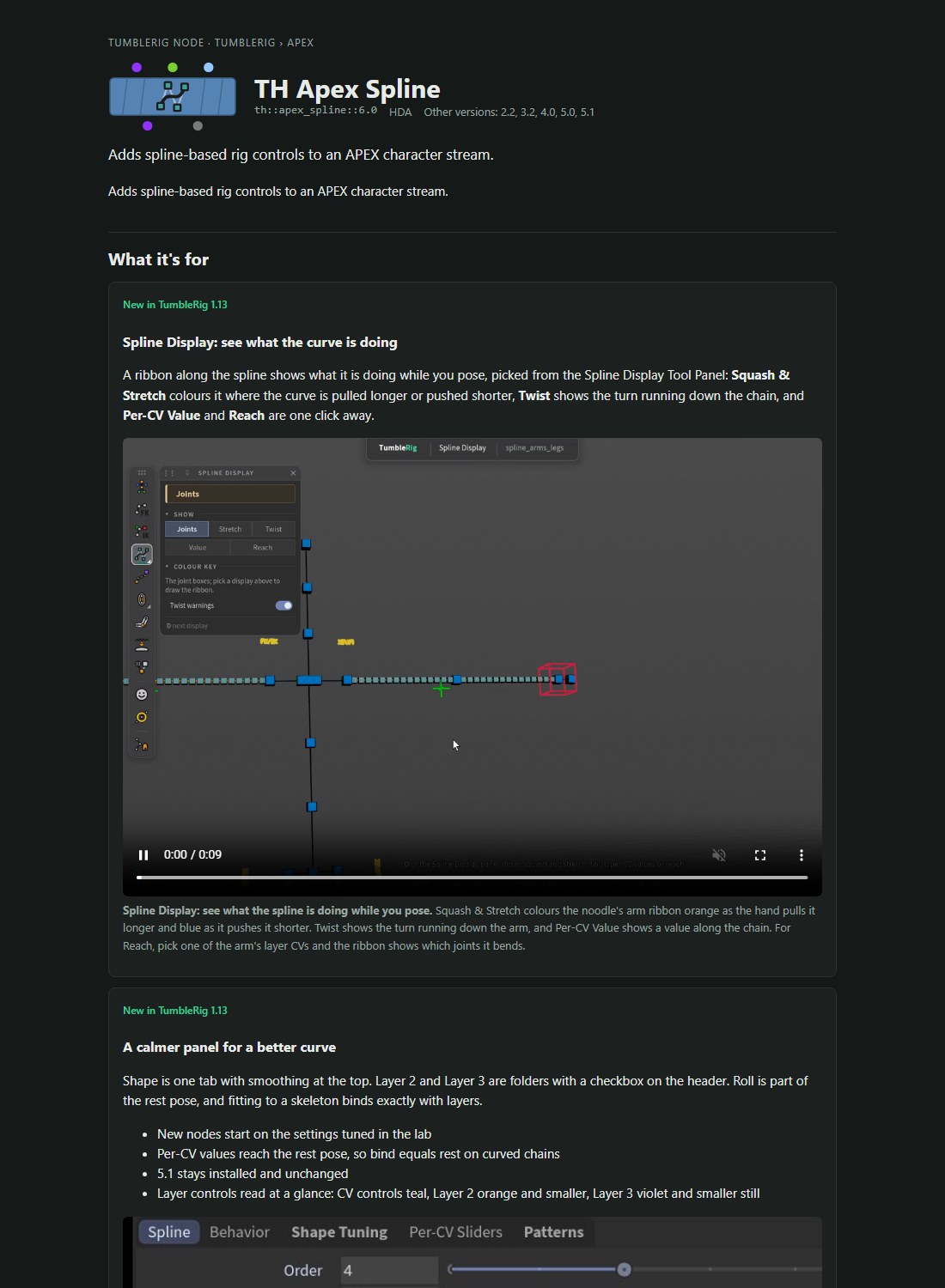Select the Twist display option
This screenshot has width=945, height=1288.
click(273, 529)
